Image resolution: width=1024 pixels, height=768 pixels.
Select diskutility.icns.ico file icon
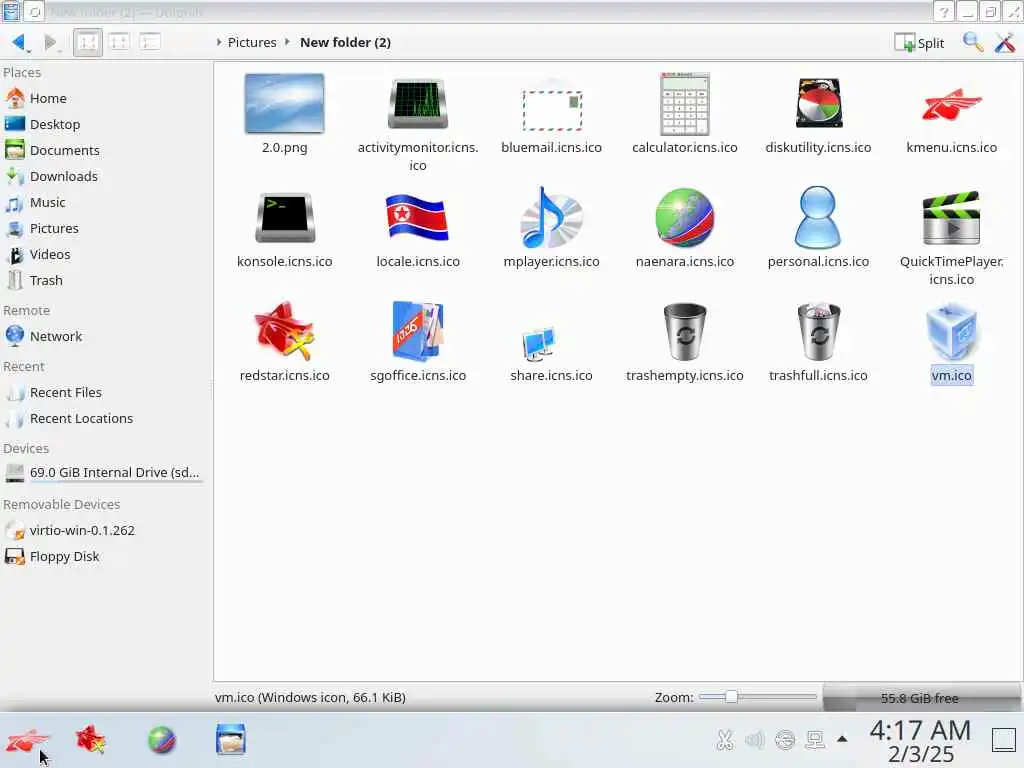(819, 103)
